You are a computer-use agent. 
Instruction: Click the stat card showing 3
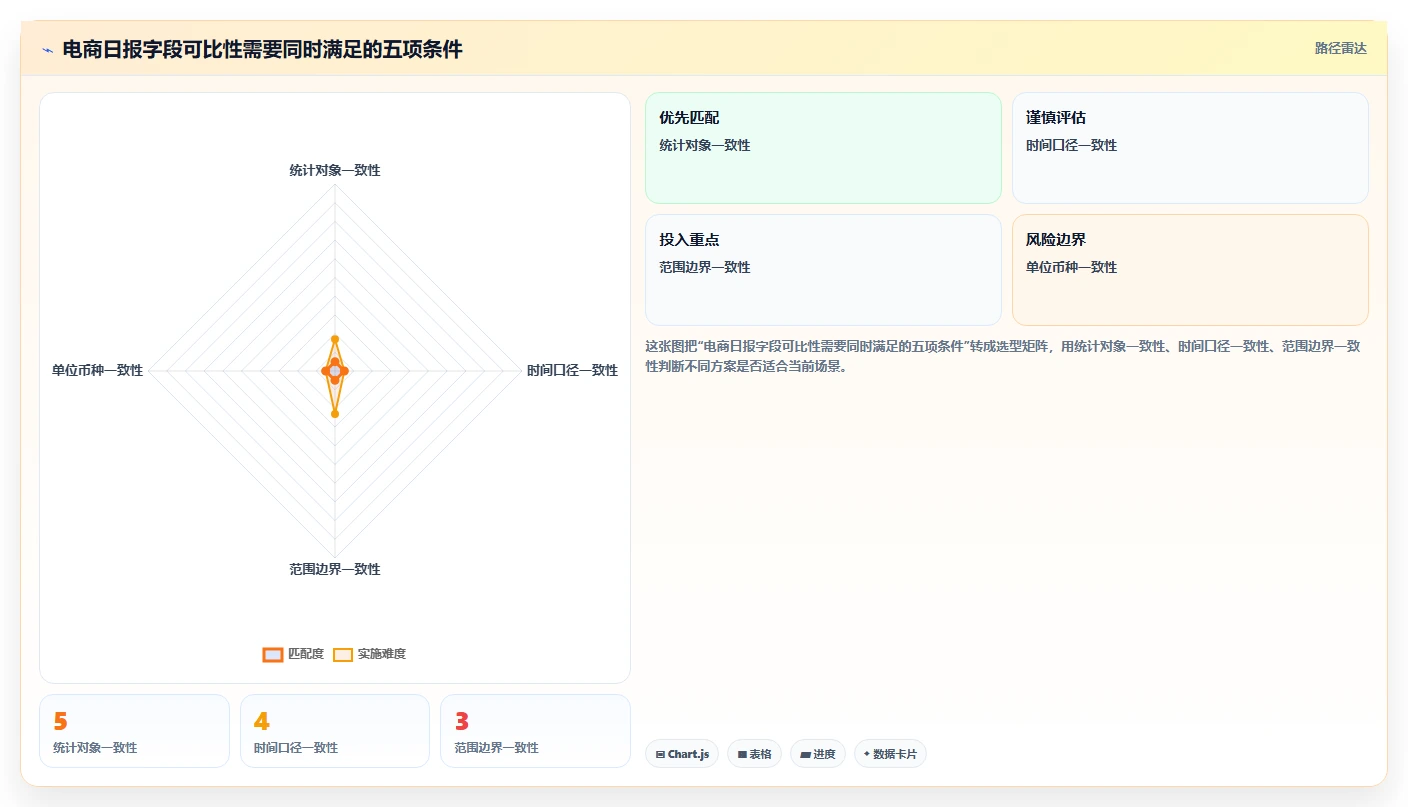[x=535, y=731]
